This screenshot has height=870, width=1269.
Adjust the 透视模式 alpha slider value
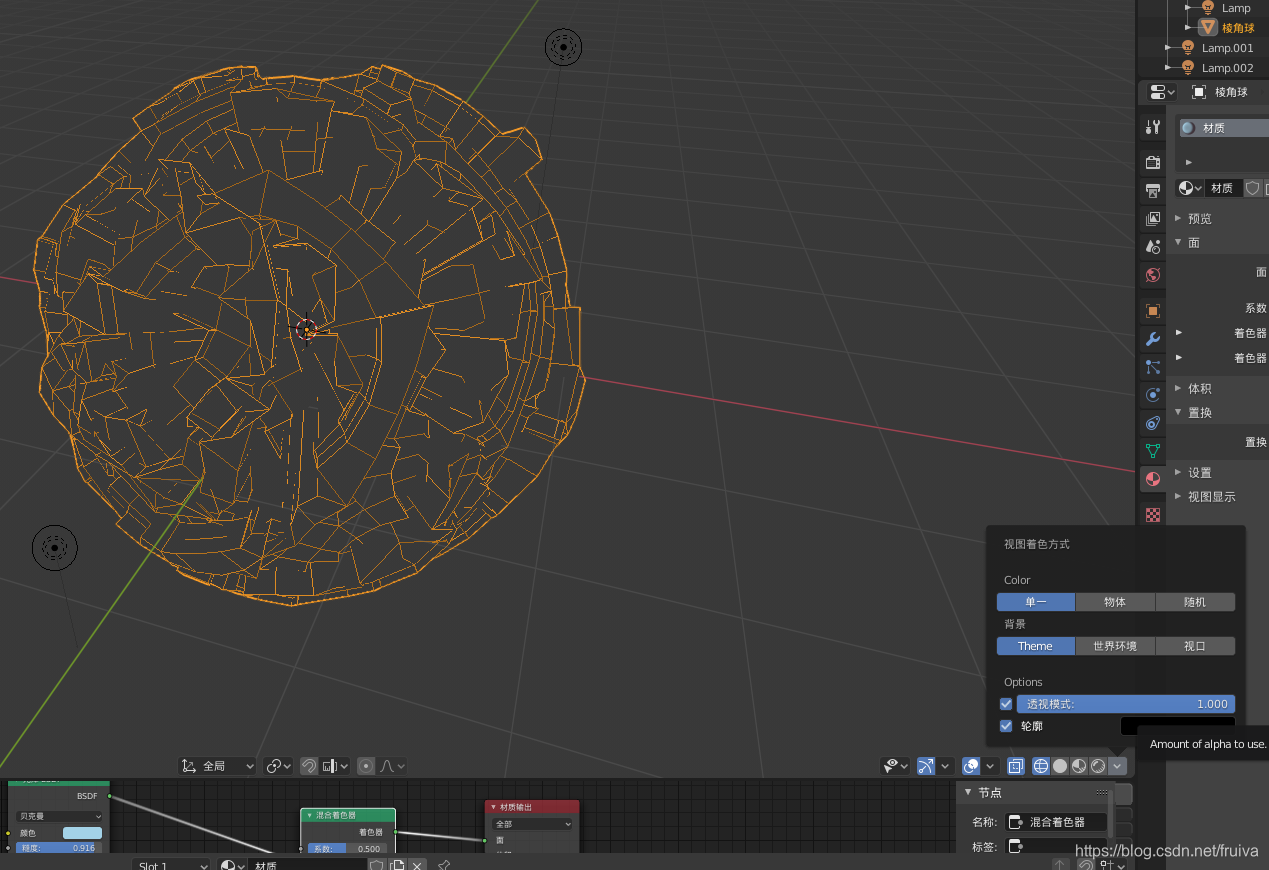(1126, 704)
